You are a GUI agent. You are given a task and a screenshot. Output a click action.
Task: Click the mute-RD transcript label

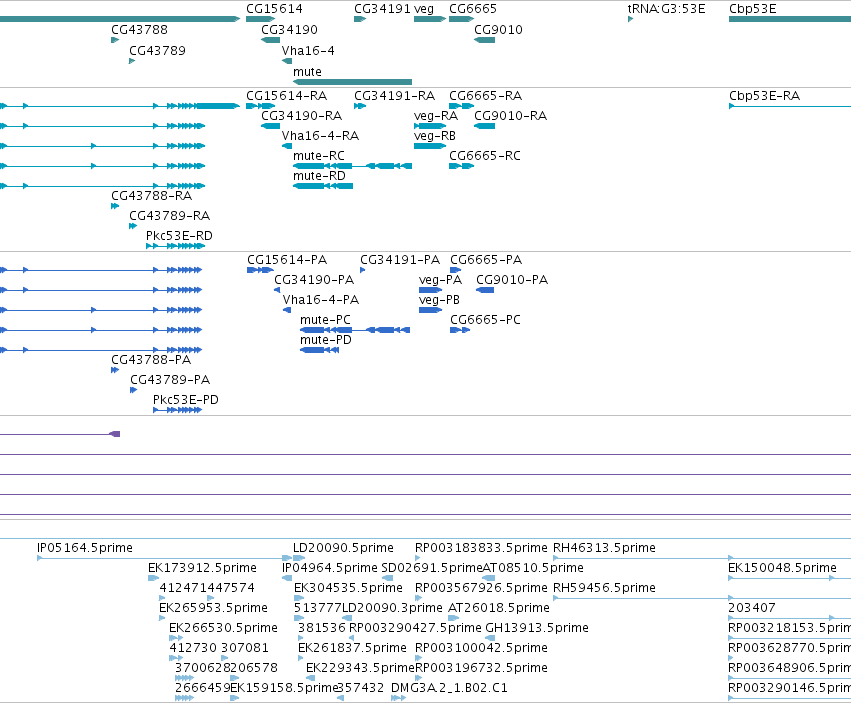coord(319,176)
